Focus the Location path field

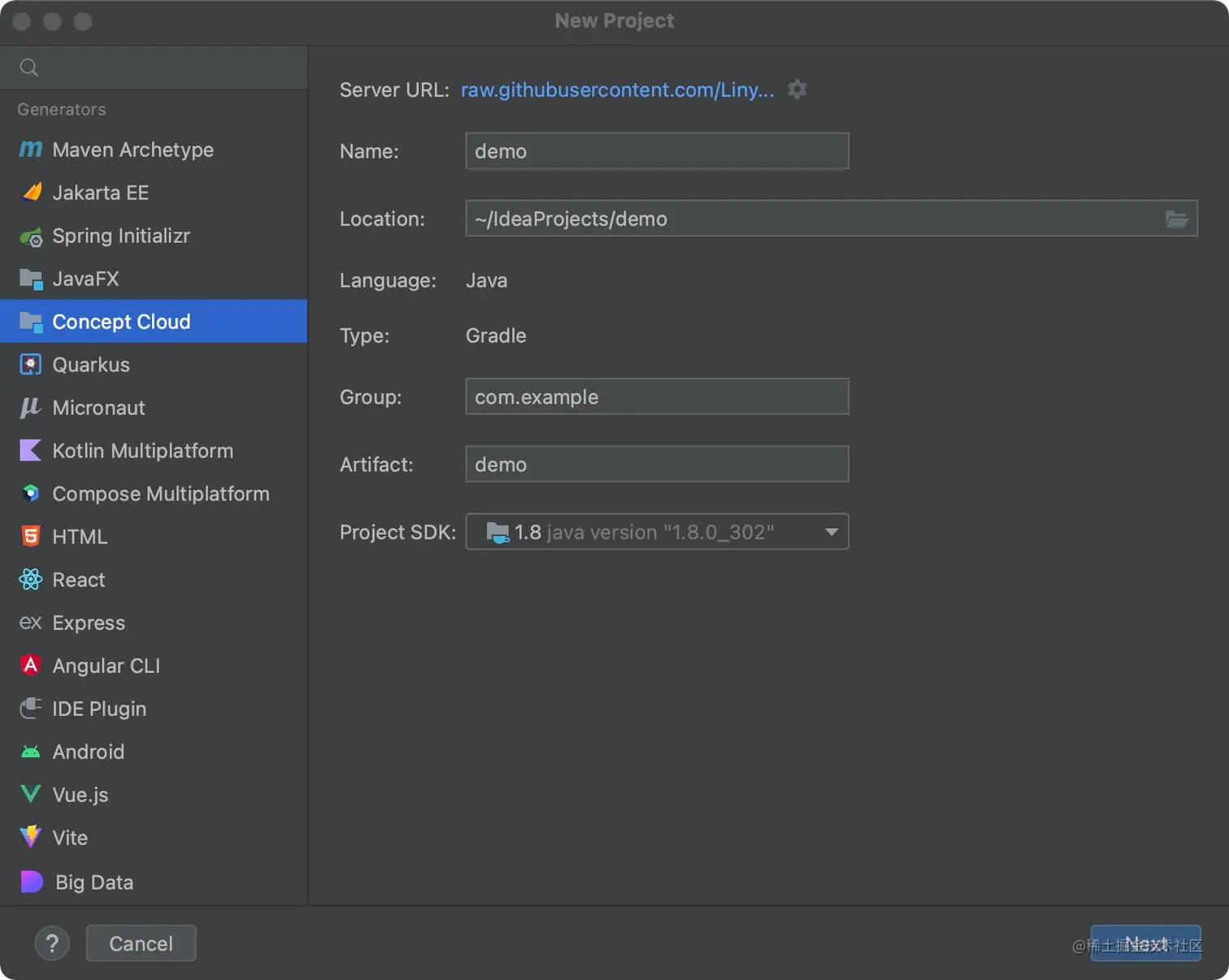[x=832, y=219]
